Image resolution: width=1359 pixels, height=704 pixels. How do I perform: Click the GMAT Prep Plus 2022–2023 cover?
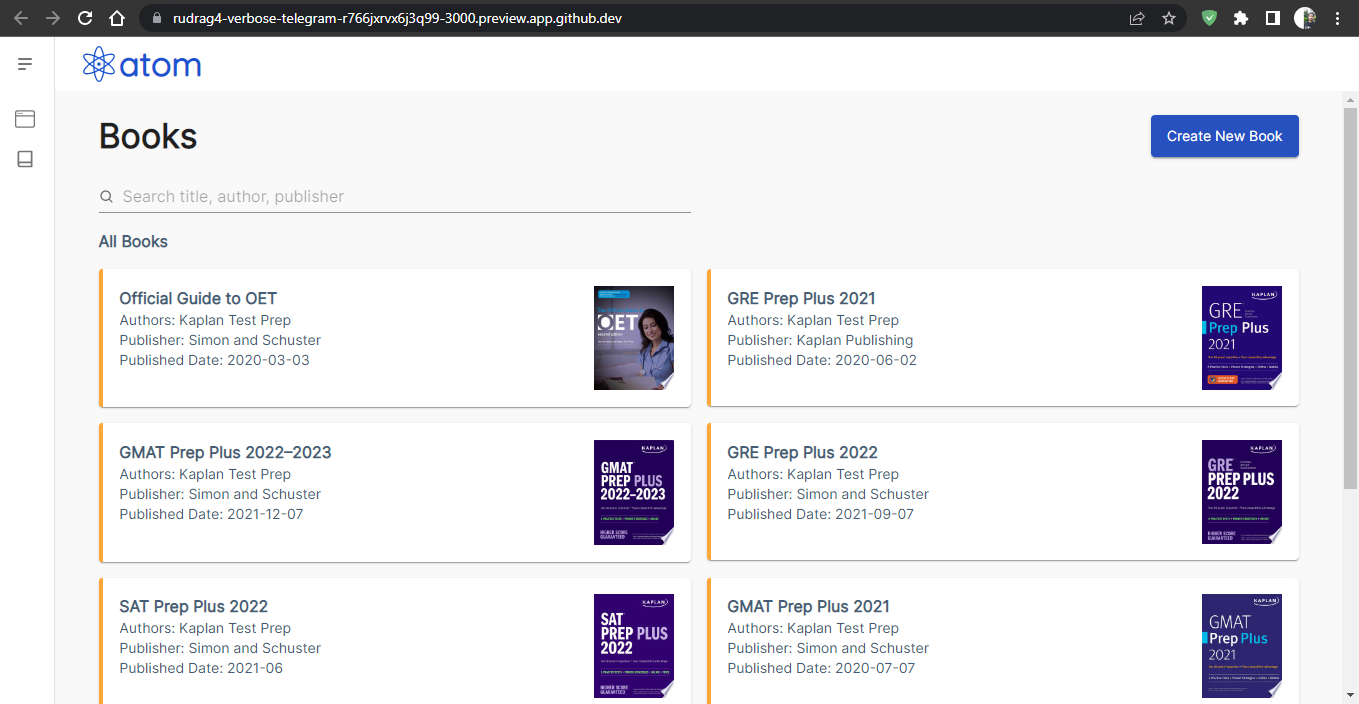coord(634,492)
